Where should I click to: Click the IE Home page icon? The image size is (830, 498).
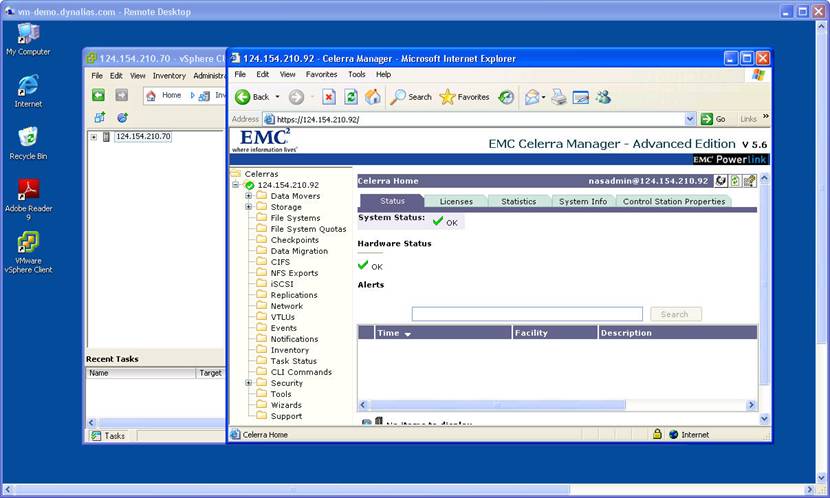pyautogui.click(x=373, y=97)
